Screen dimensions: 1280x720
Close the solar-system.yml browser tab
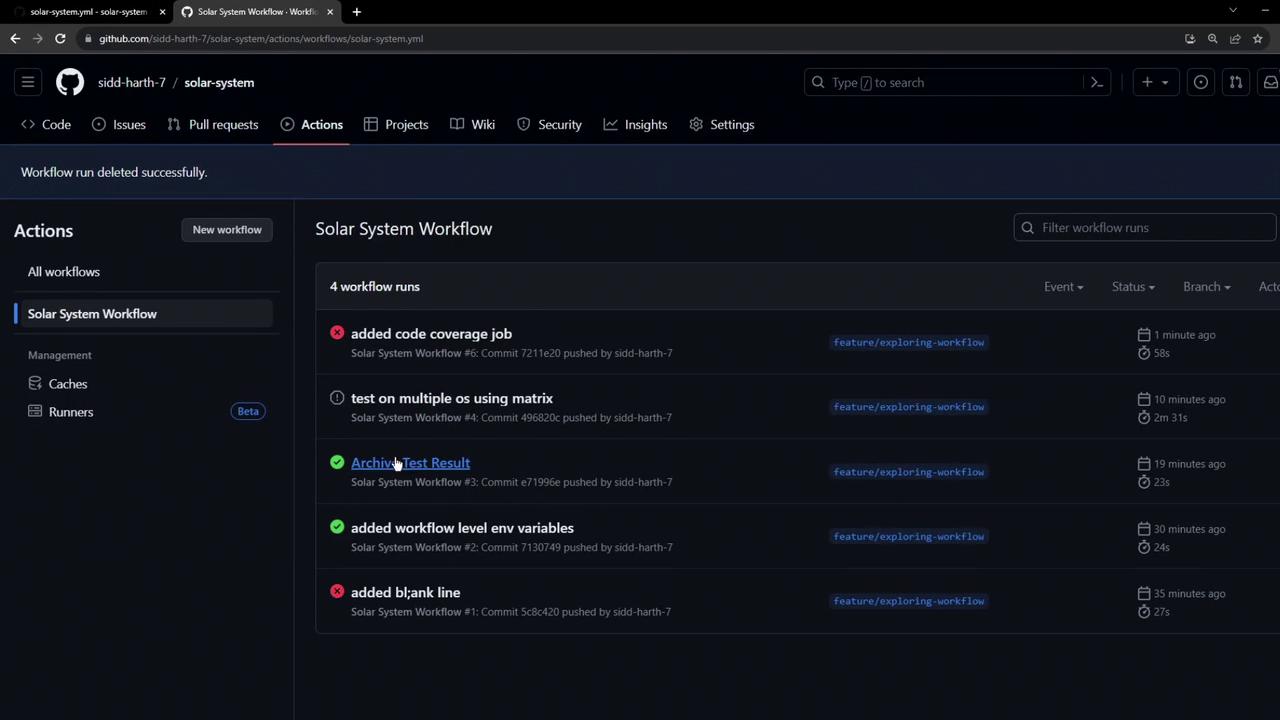tap(162, 11)
